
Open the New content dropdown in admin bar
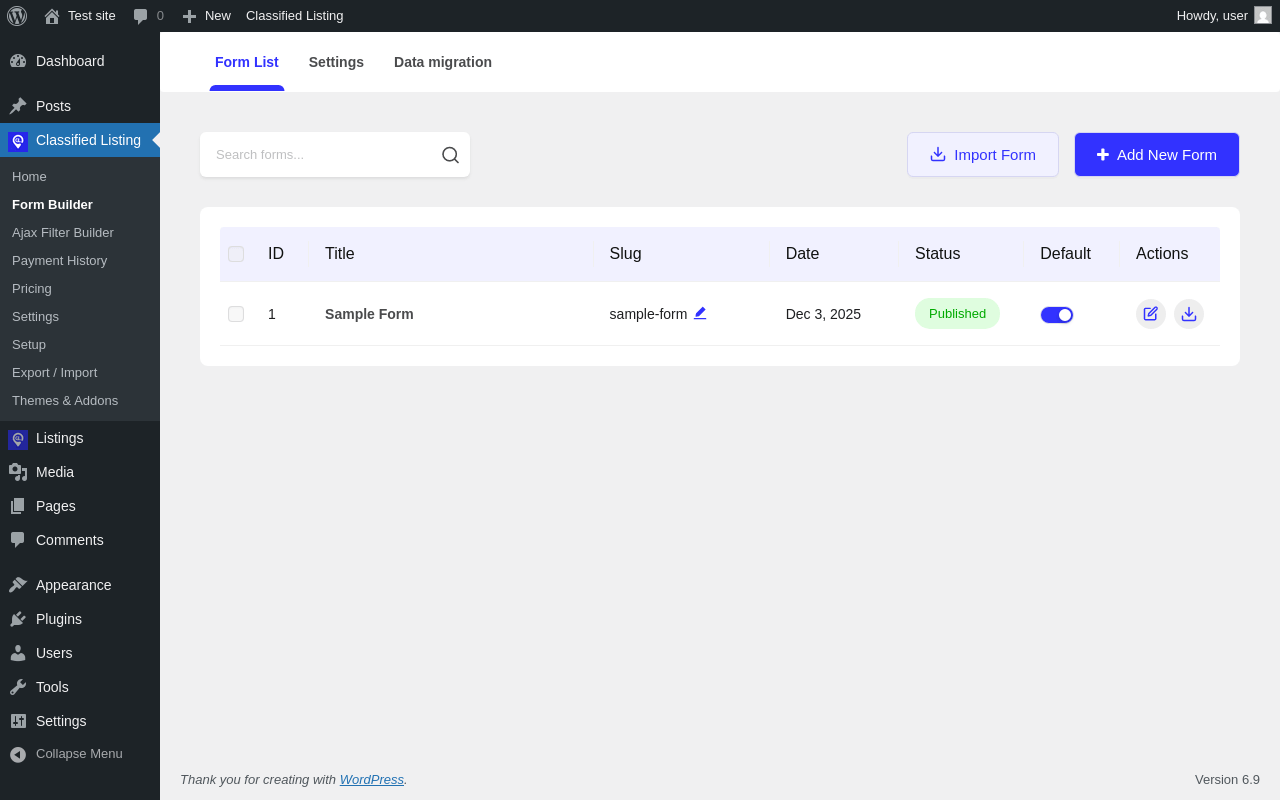207,16
